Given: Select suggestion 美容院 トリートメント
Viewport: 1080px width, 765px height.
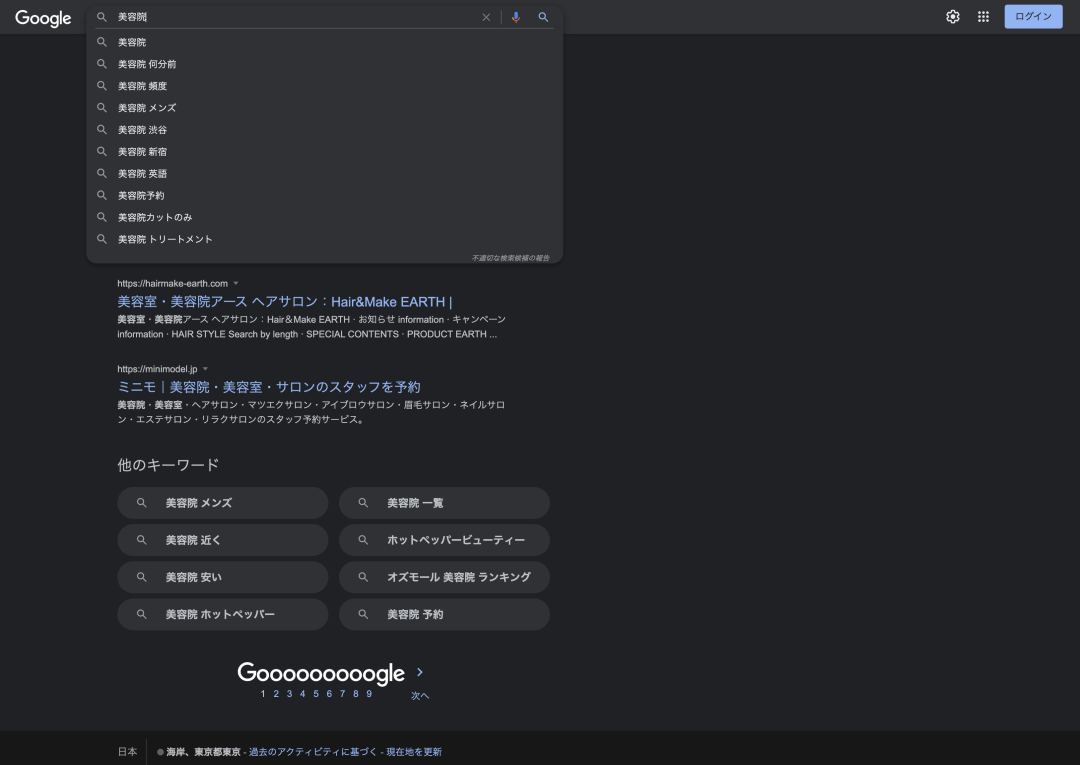Looking at the screenshot, I should 324,239.
